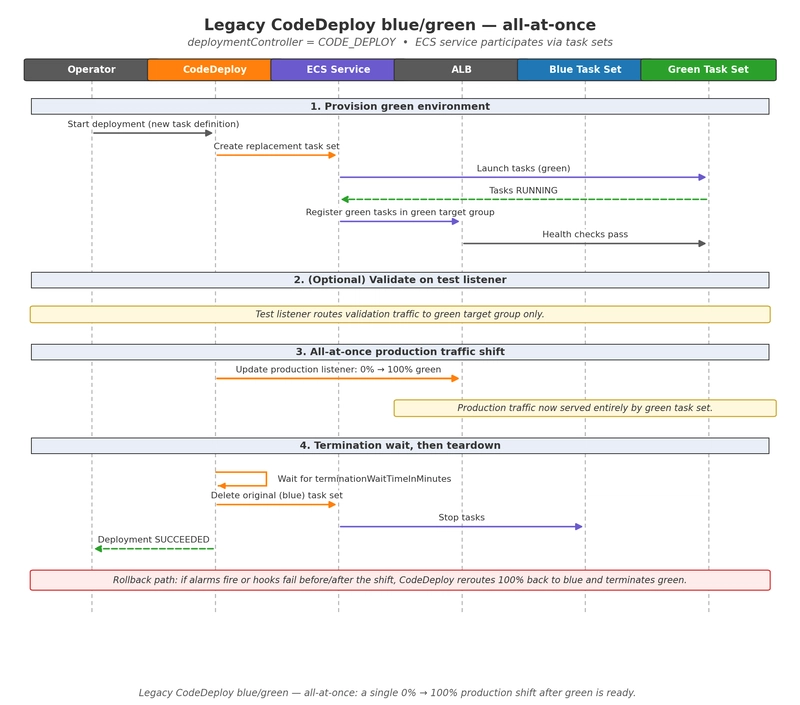Click the 'Health checks pass' label

click(585, 234)
